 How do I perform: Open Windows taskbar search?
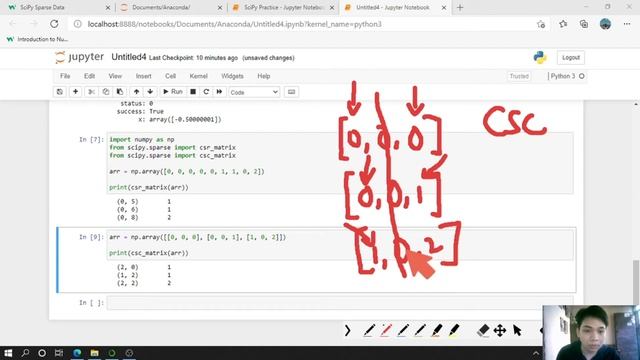point(25,353)
